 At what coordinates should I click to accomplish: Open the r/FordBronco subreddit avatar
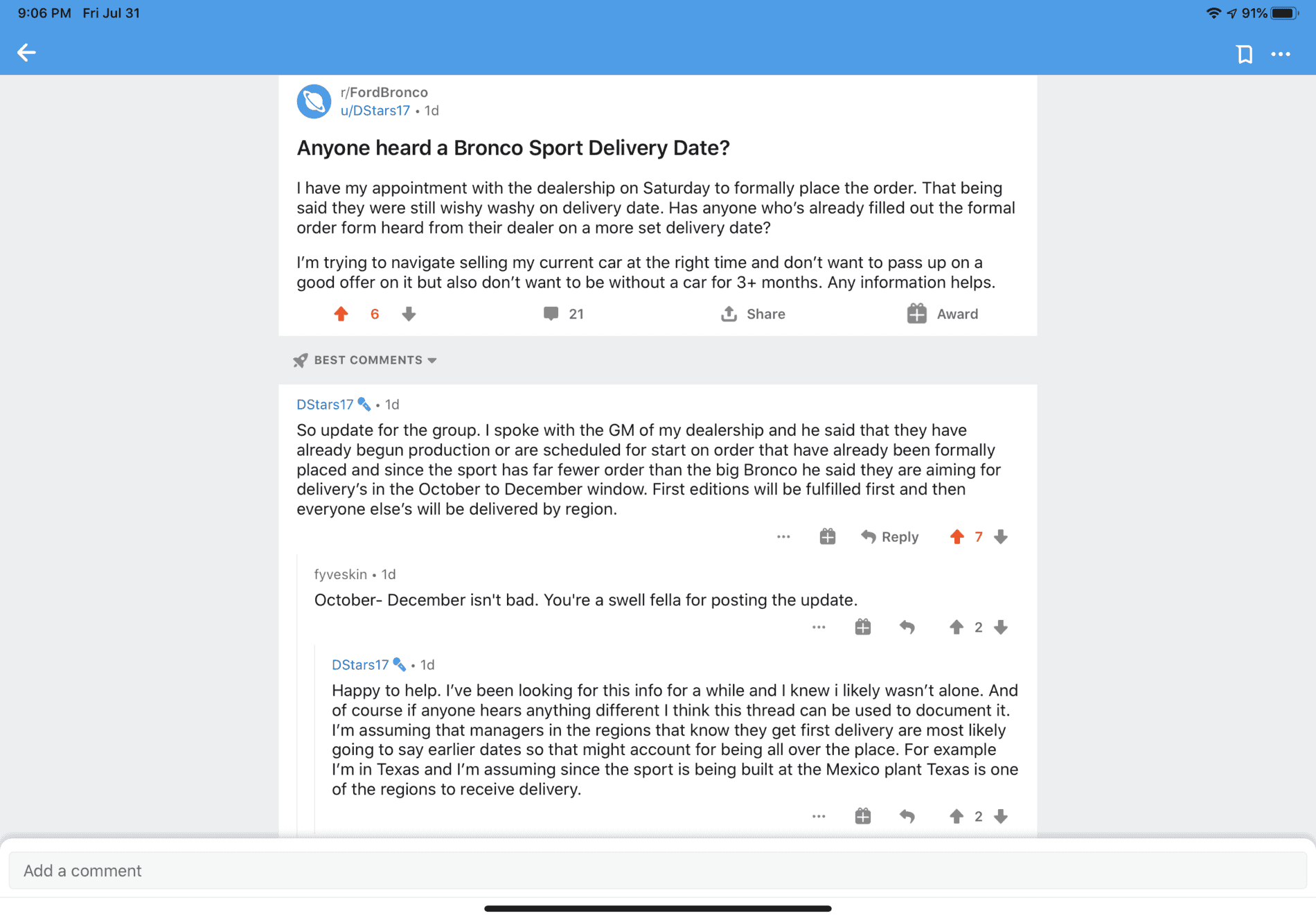click(x=314, y=102)
